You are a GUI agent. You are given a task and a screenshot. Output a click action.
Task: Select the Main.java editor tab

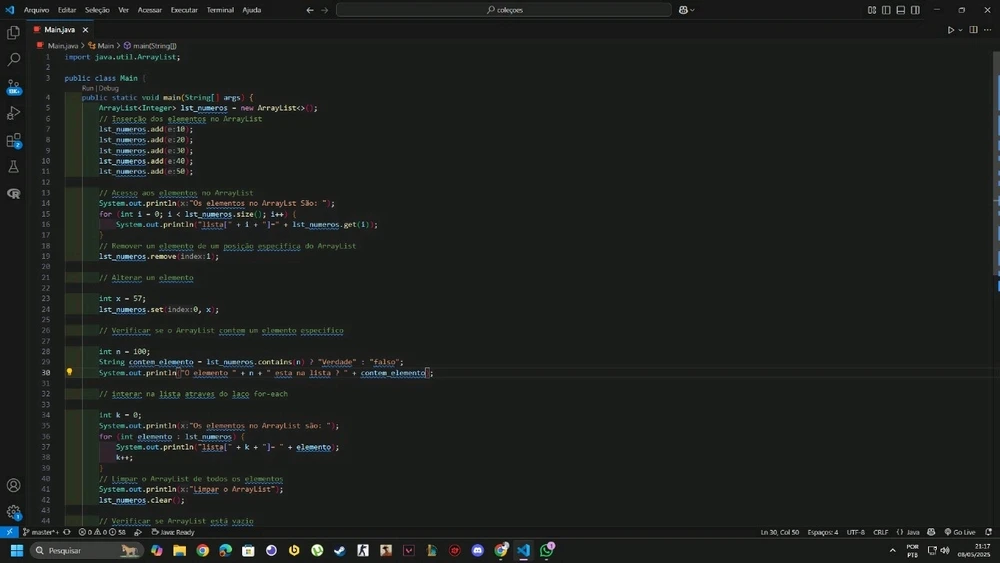[60, 30]
